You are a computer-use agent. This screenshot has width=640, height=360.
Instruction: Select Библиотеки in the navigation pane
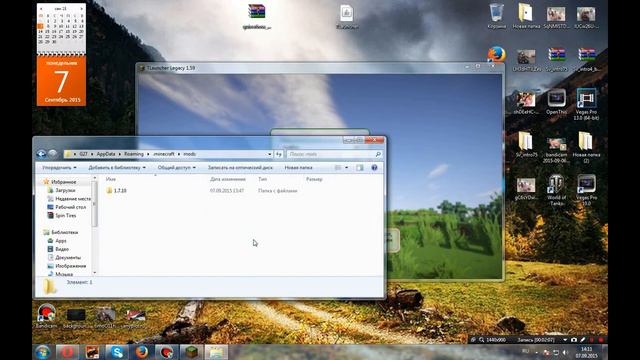tap(61, 232)
